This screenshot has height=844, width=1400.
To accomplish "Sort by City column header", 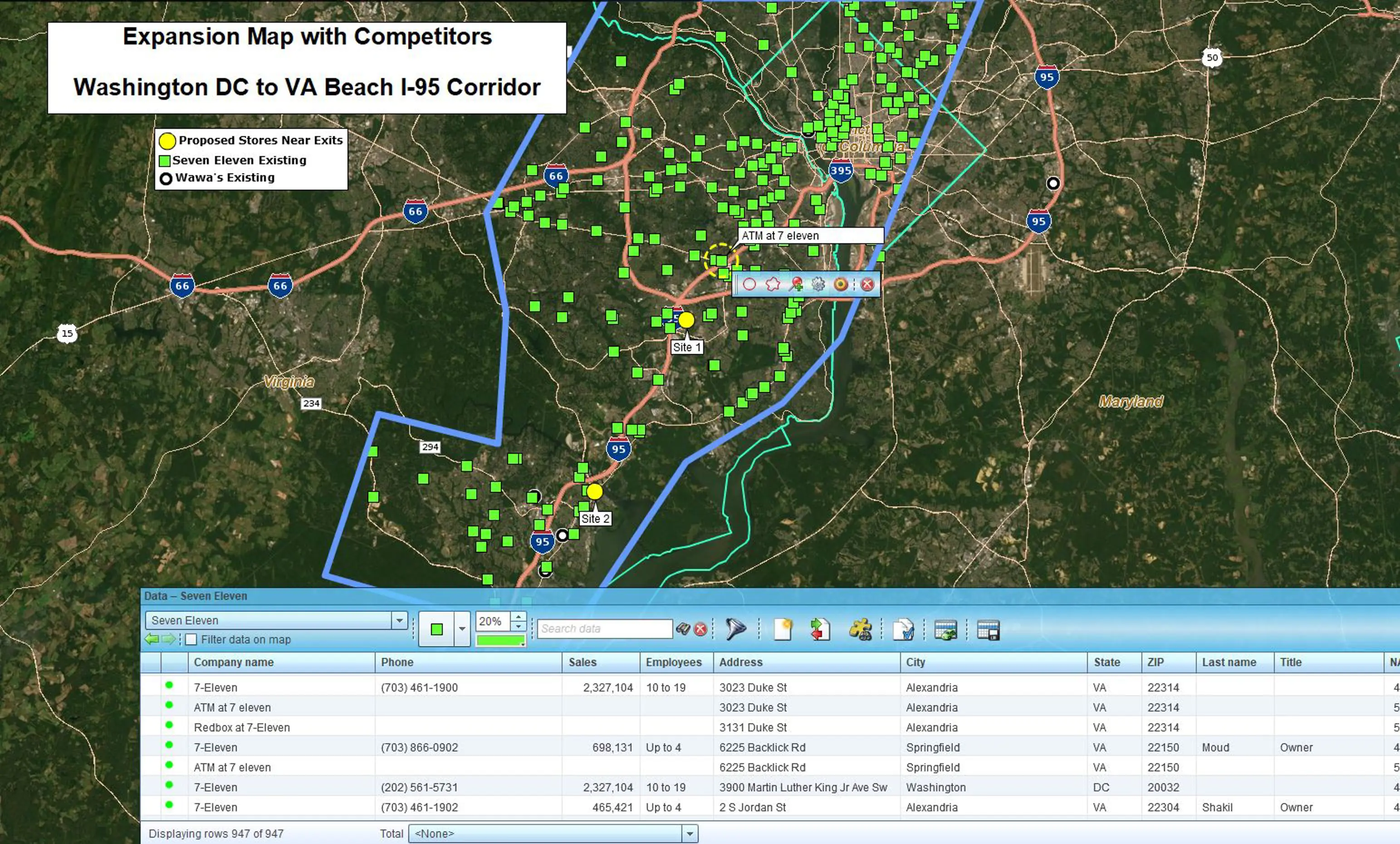I will (994, 662).
